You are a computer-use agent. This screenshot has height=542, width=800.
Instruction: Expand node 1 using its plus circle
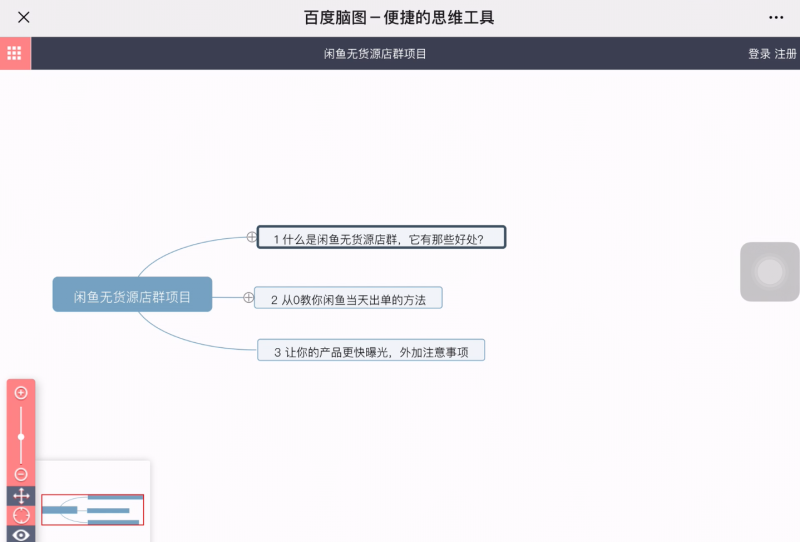(251, 237)
